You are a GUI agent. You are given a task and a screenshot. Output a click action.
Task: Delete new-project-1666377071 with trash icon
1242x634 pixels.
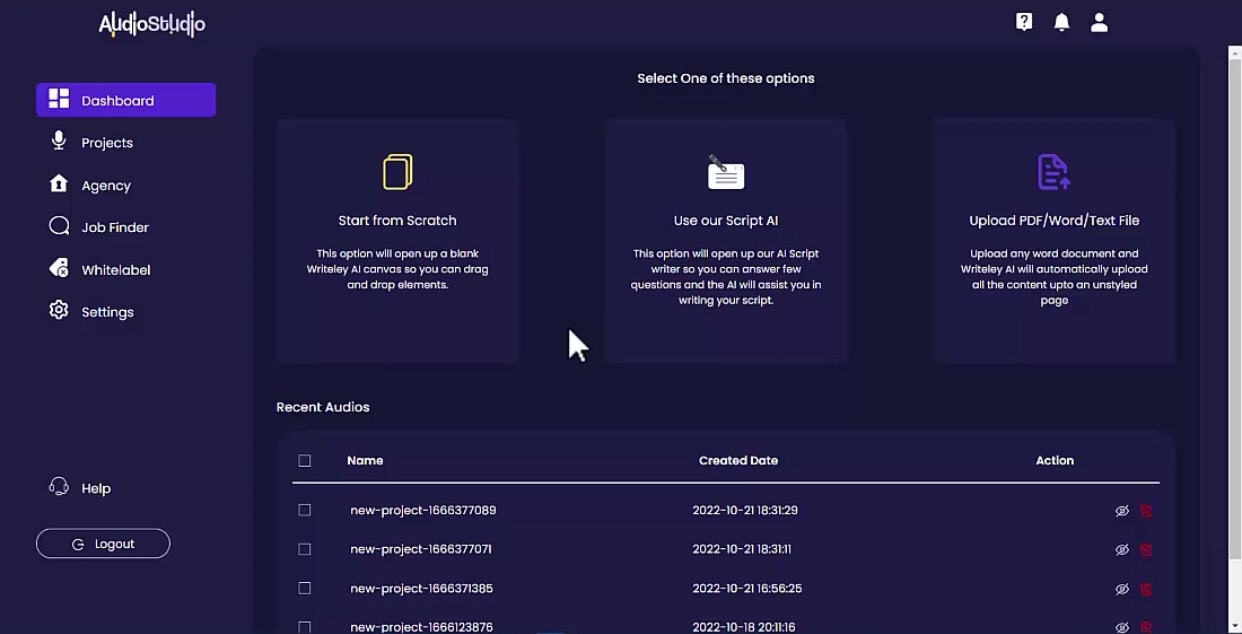[x=1146, y=550]
